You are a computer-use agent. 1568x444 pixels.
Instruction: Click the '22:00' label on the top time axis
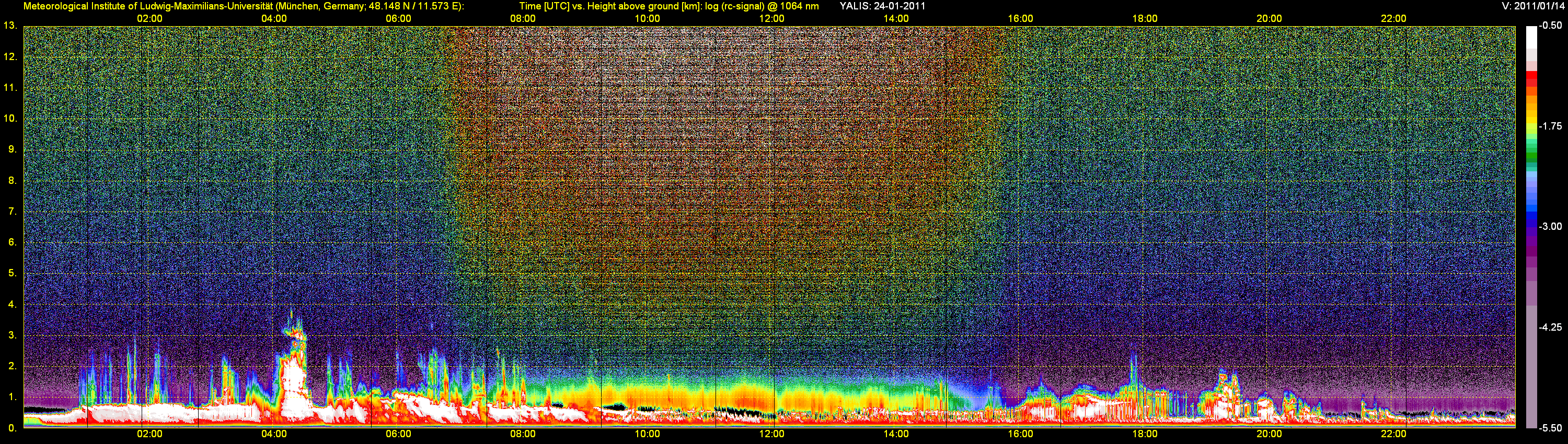click(1393, 18)
